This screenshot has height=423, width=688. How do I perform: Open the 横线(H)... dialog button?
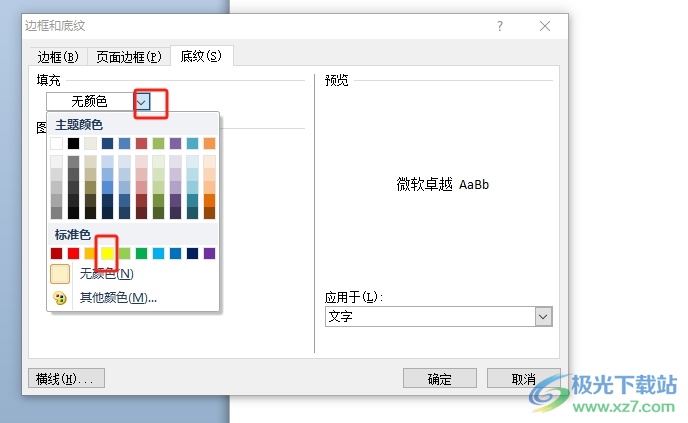(x=66, y=378)
